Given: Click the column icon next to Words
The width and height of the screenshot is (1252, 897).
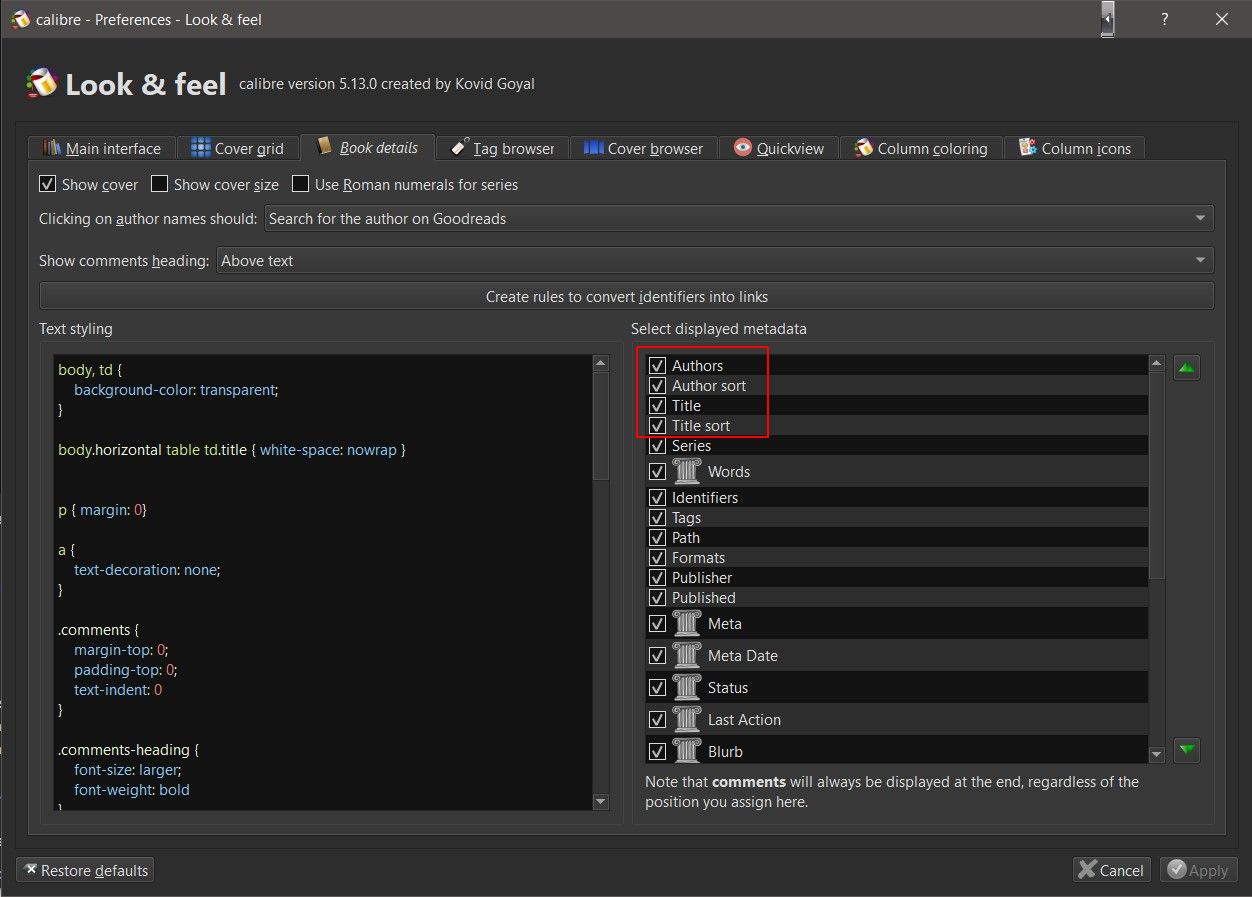Looking at the screenshot, I should click(x=687, y=472).
